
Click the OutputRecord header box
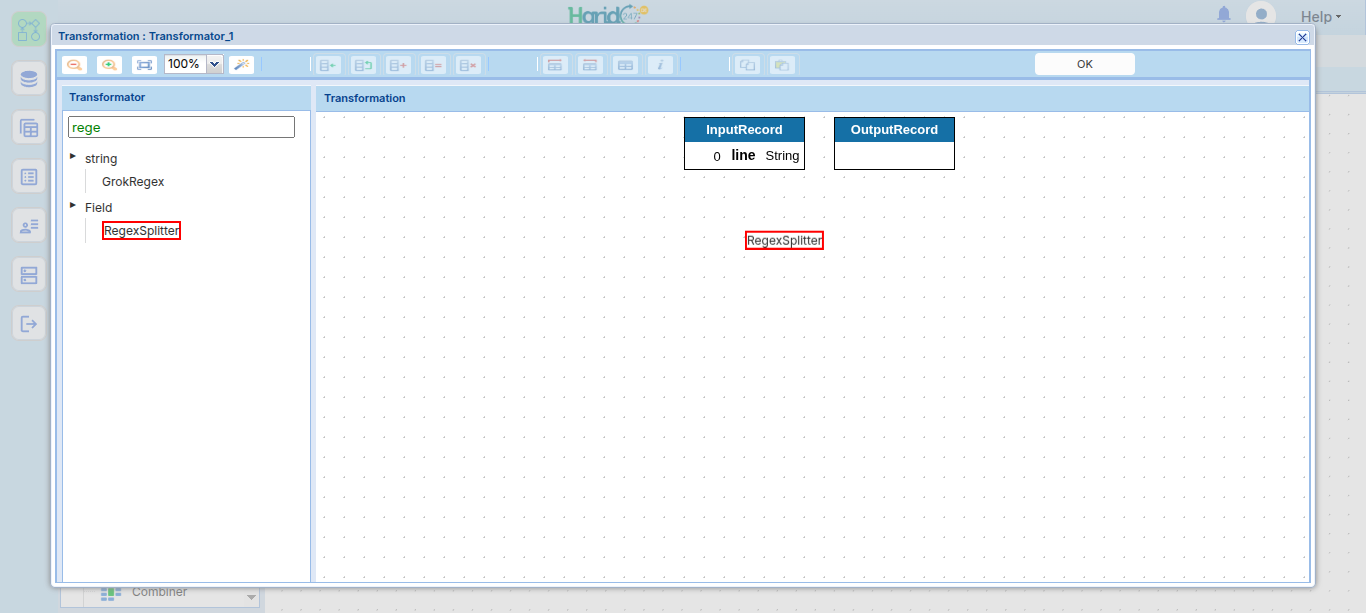(x=894, y=130)
